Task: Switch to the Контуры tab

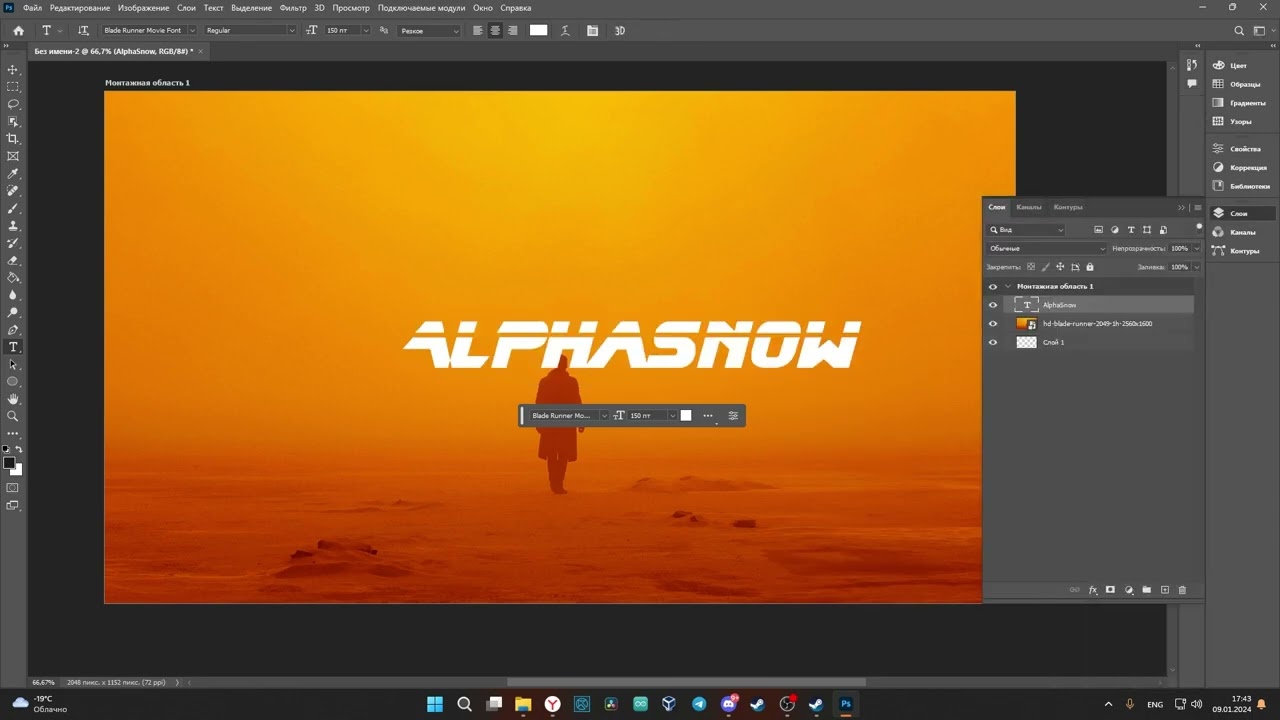Action: coord(1068,207)
